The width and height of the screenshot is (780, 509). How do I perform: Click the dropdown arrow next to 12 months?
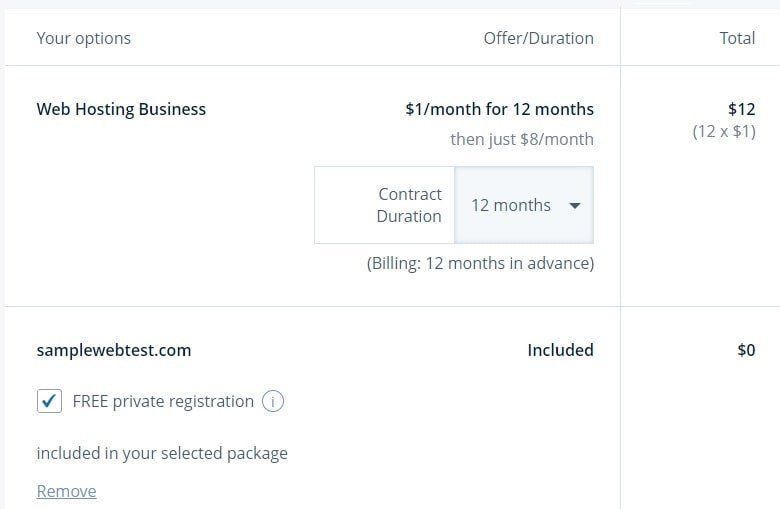[575, 205]
